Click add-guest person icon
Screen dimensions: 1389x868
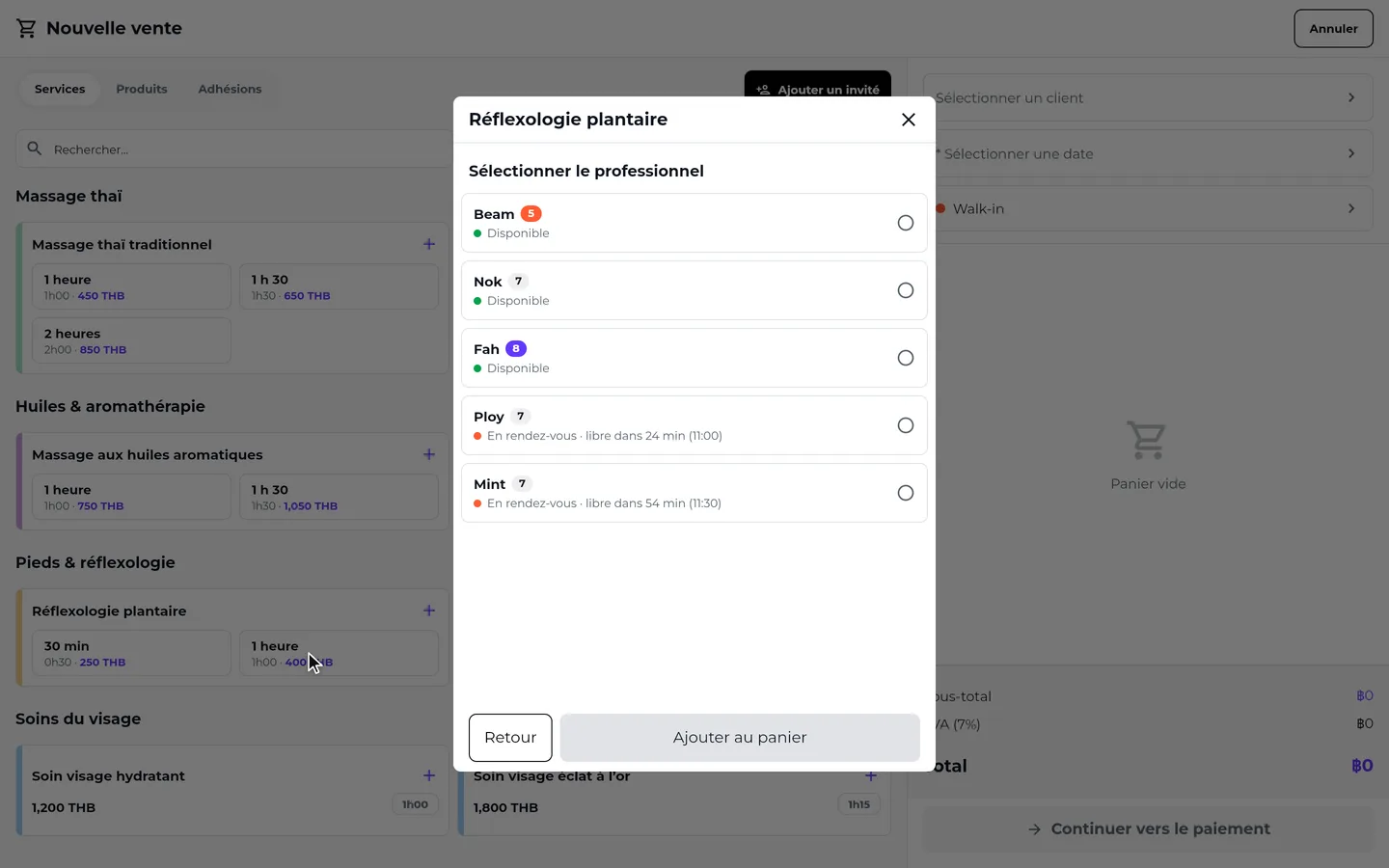click(x=763, y=90)
